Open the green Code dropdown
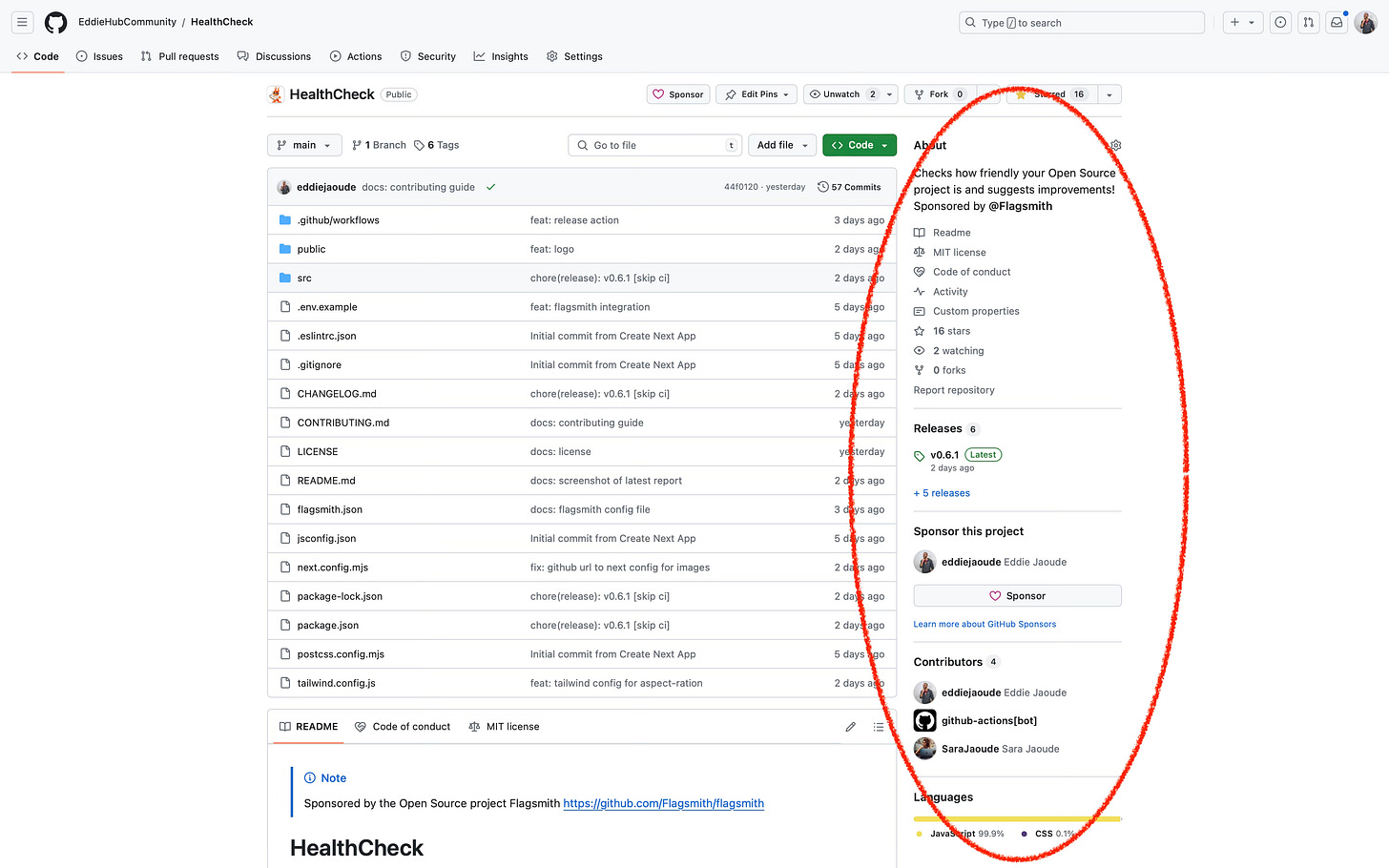 click(x=860, y=145)
